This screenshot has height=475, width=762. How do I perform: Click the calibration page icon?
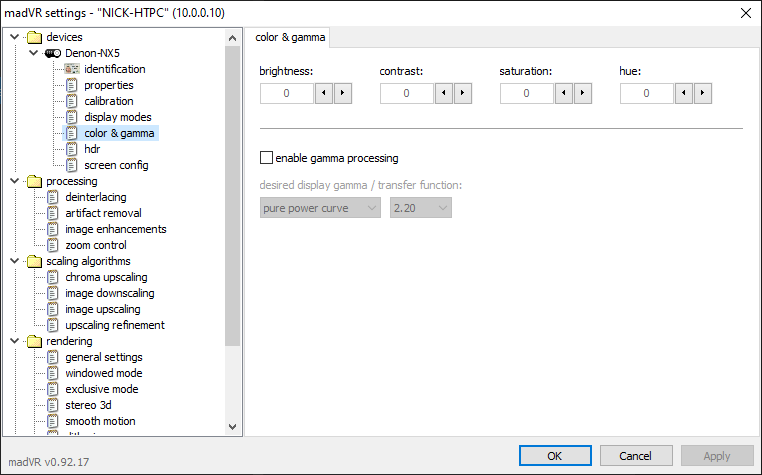click(x=71, y=101)
